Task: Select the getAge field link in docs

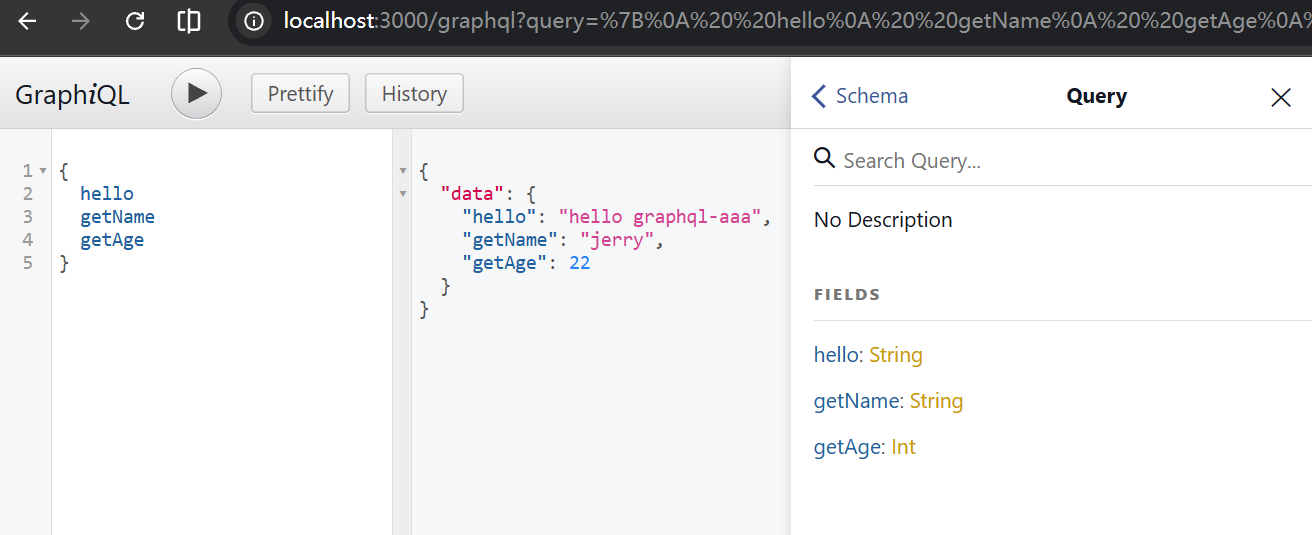Action: (848, 447)
